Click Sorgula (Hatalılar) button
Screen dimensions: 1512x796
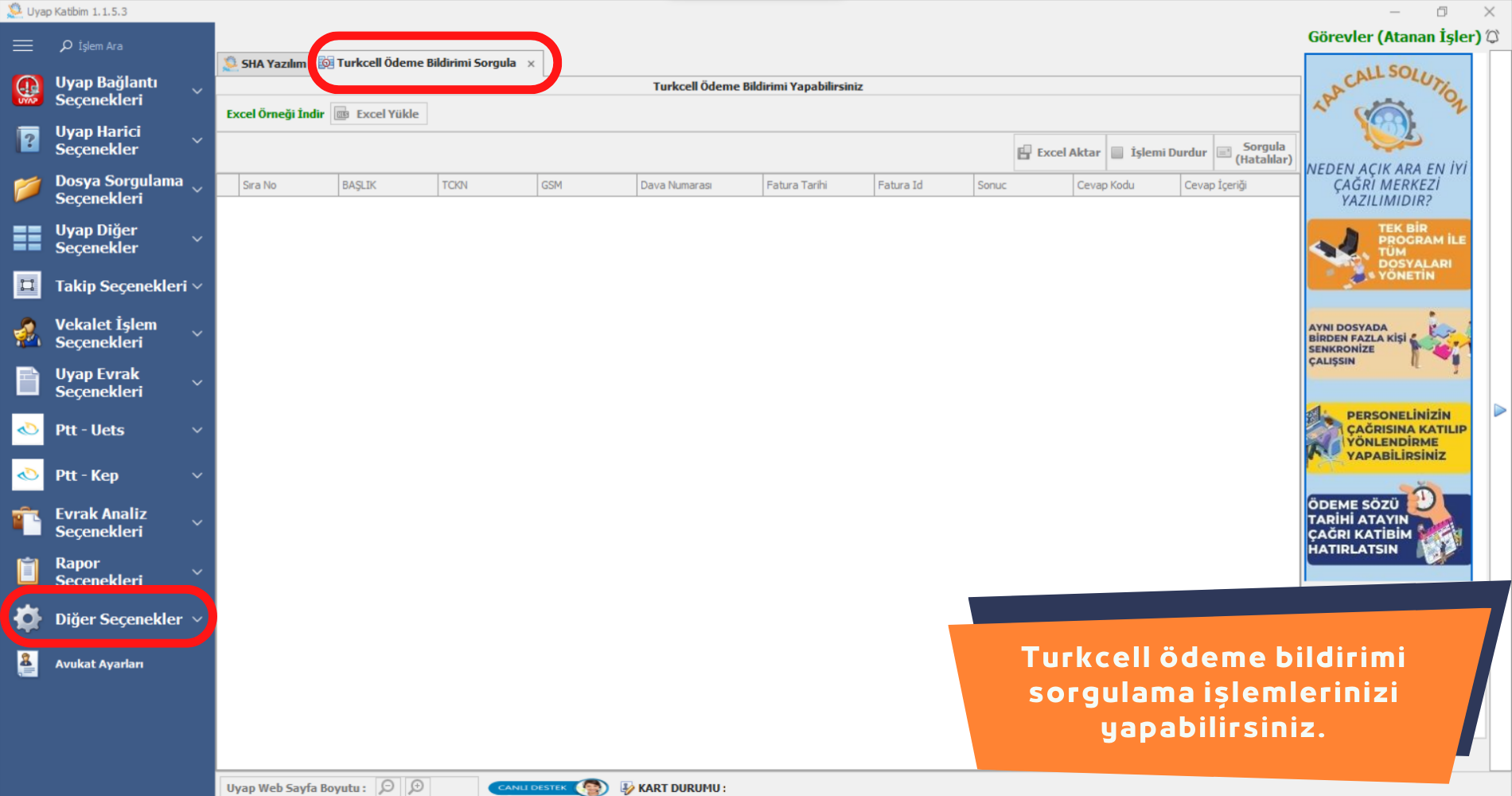pos(1255,152)
